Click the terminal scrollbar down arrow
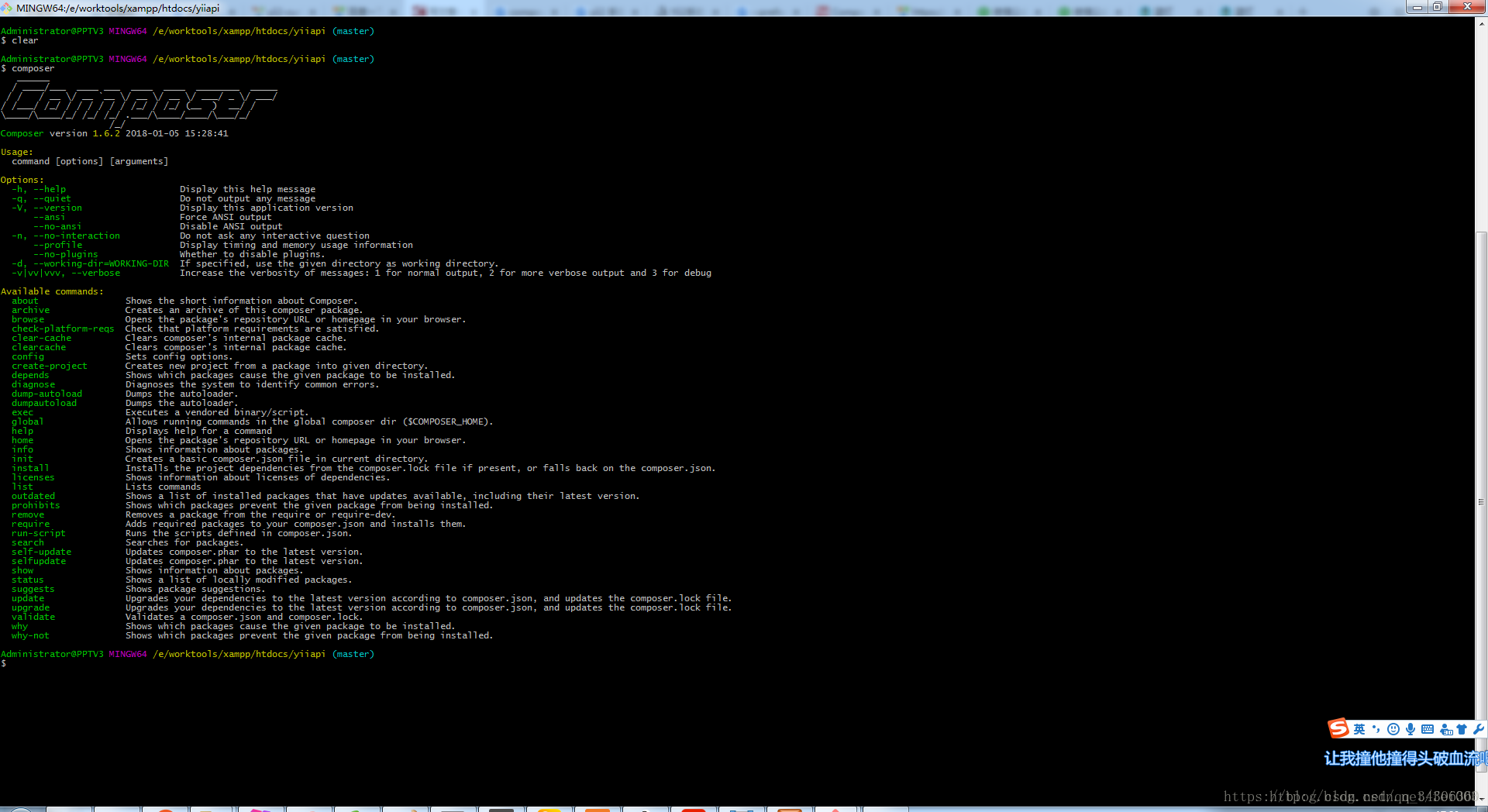The image size is (1488, 812). pyautogui.click(x=1481, y=799)
